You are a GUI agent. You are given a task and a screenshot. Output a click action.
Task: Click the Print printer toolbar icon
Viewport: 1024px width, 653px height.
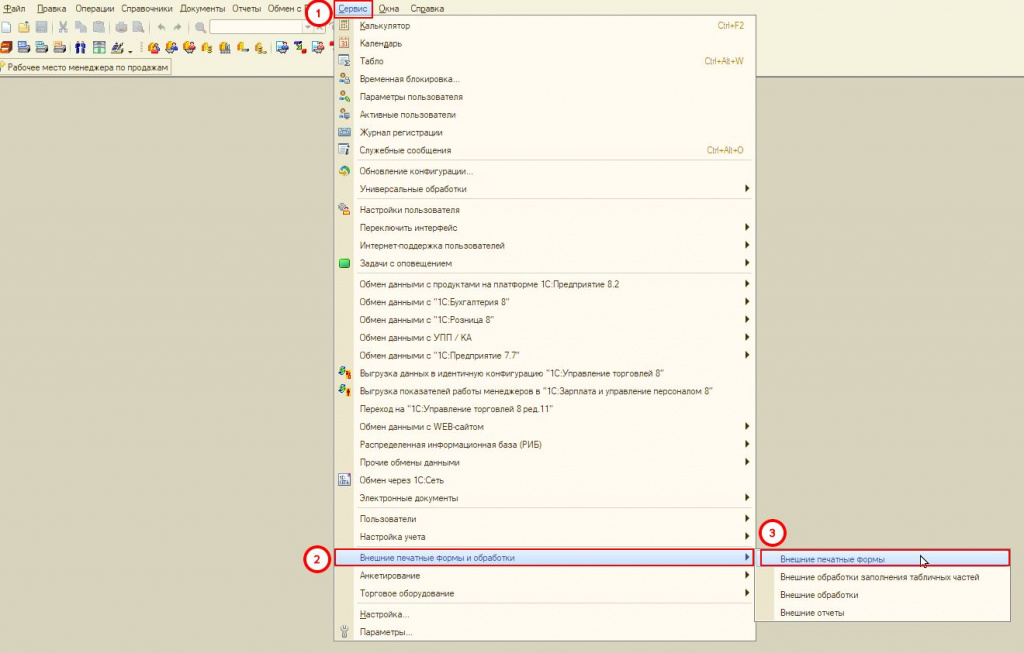tap(121, 27)
